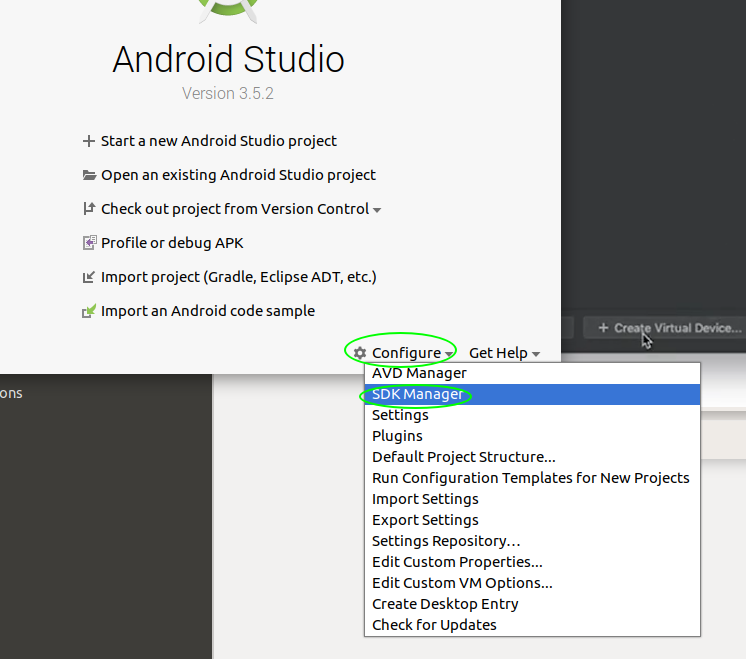The width and height of the screenshot is (746, 659).
Task: Open Default Project Structure menu item
Action: tap(463, 457)
